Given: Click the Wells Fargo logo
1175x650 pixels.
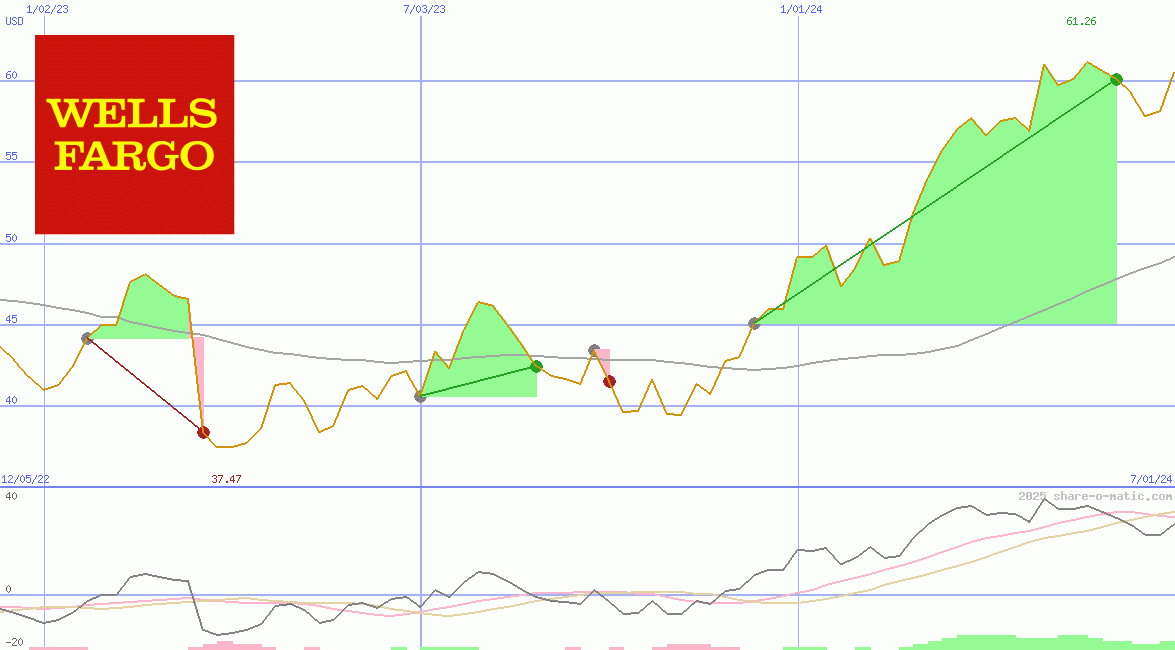Looking at the screenshot, I should 134,134.
